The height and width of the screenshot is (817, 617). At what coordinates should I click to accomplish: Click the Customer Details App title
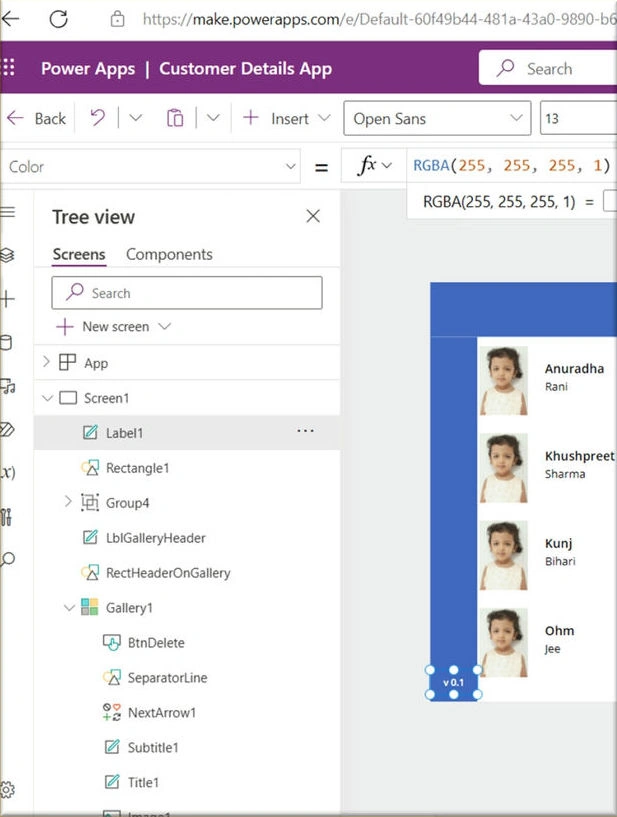pos(245,69)
